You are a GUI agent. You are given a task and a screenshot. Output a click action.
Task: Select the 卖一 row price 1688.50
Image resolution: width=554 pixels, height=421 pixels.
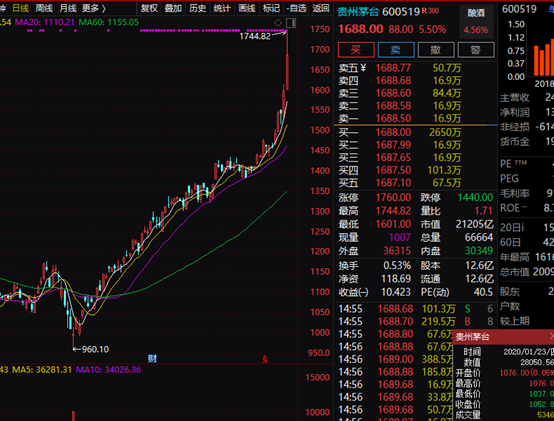(393, 118)
